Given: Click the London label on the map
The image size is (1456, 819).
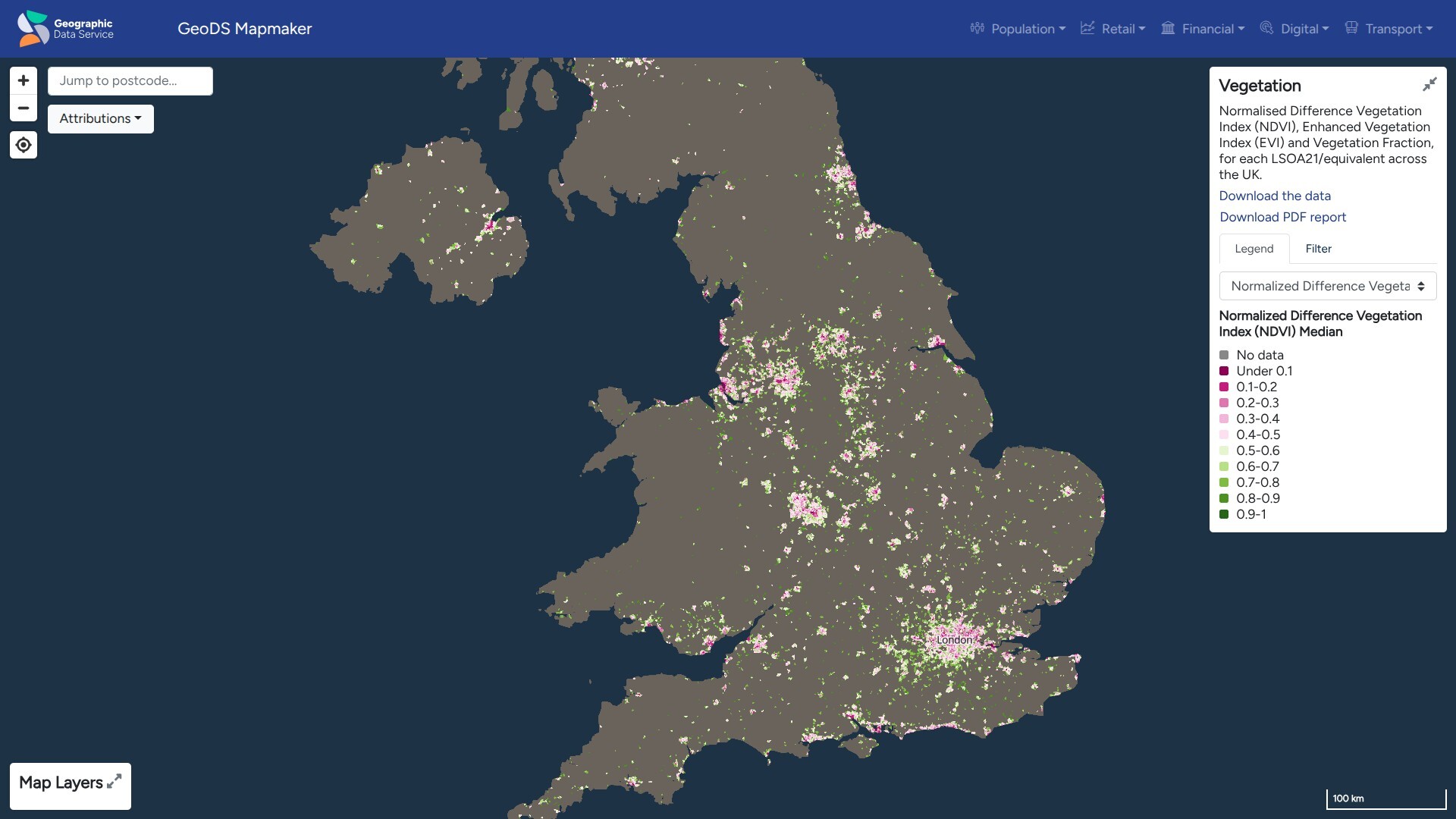Looking at the screenshot, I should tap(954, 640).
